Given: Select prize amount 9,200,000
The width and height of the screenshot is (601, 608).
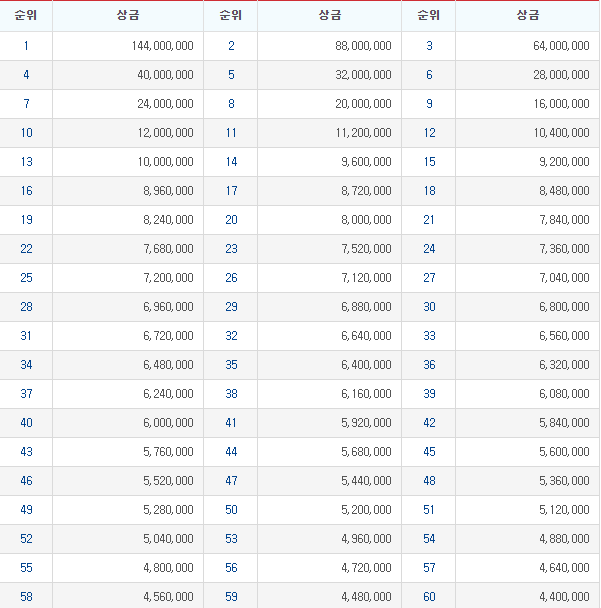Looking at the screenshot, I should 564,162.
